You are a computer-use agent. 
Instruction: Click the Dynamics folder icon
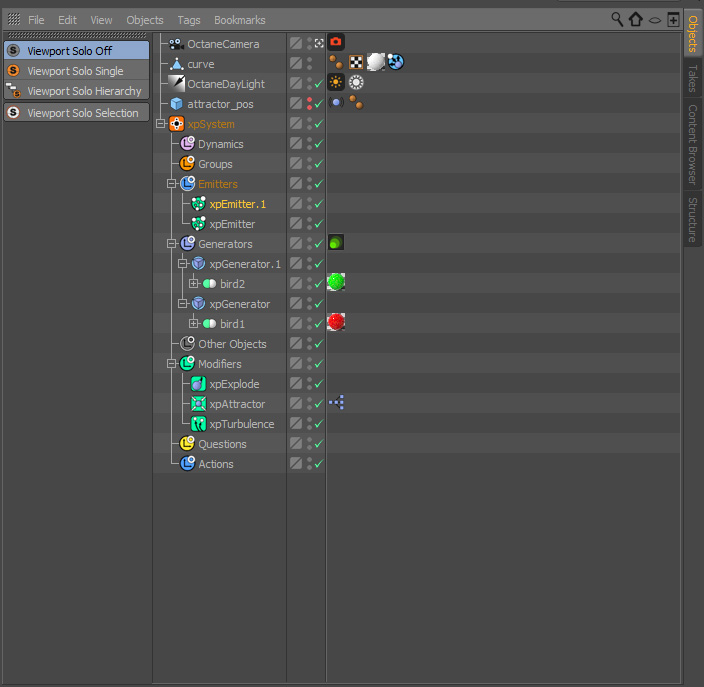pyautogui.click(x=187, y=144)
